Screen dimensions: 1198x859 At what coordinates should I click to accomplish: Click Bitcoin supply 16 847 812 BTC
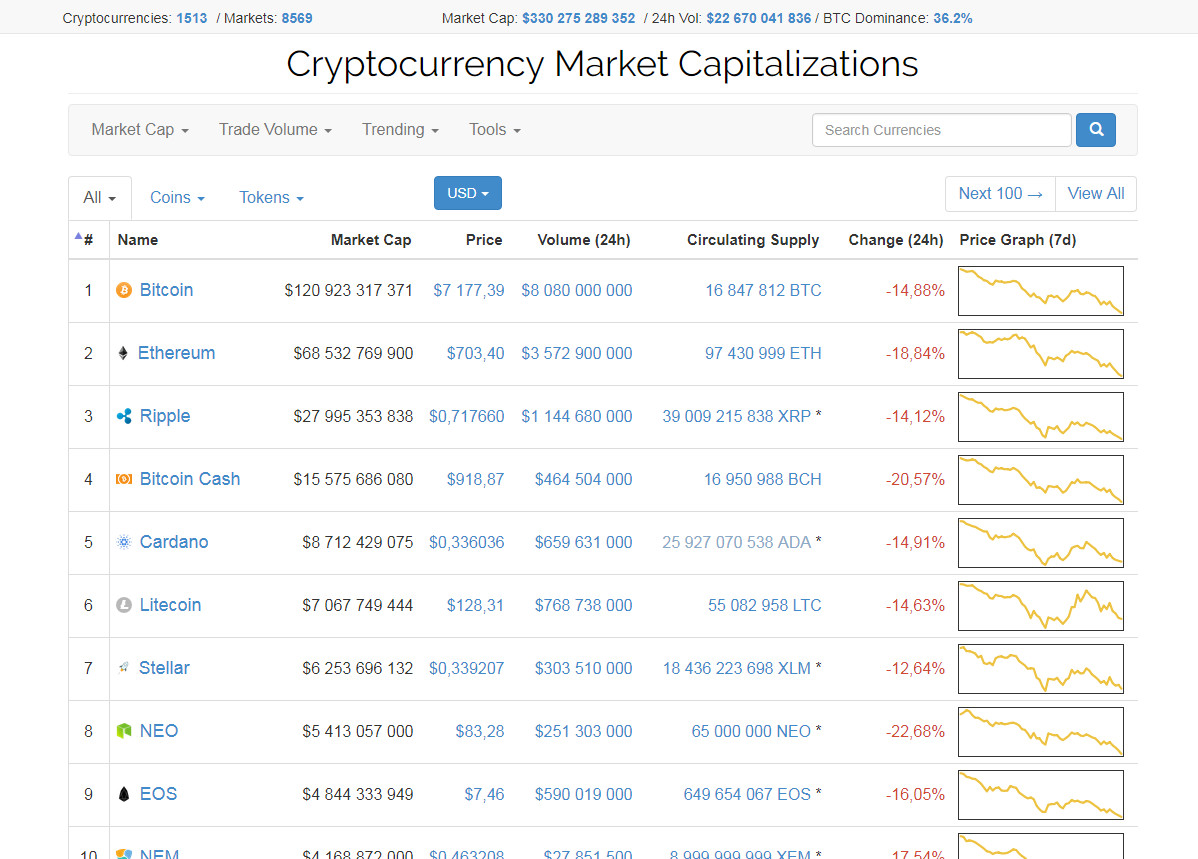[763, 290]
